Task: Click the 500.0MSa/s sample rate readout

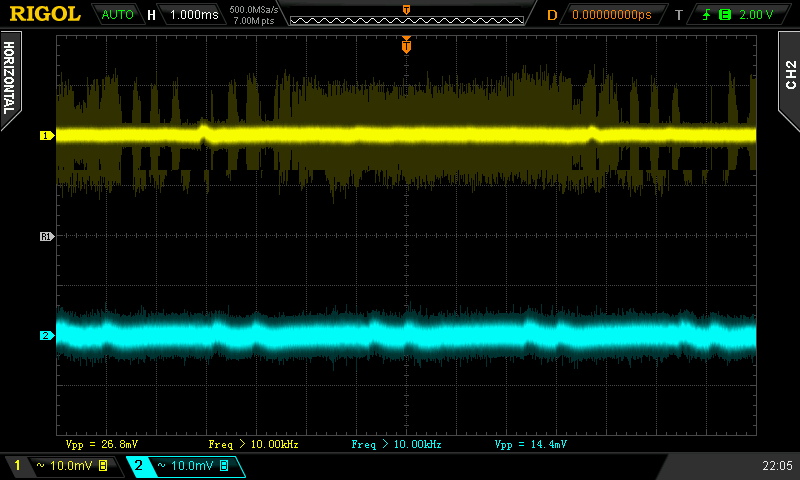Action: [x=254, y=9]
